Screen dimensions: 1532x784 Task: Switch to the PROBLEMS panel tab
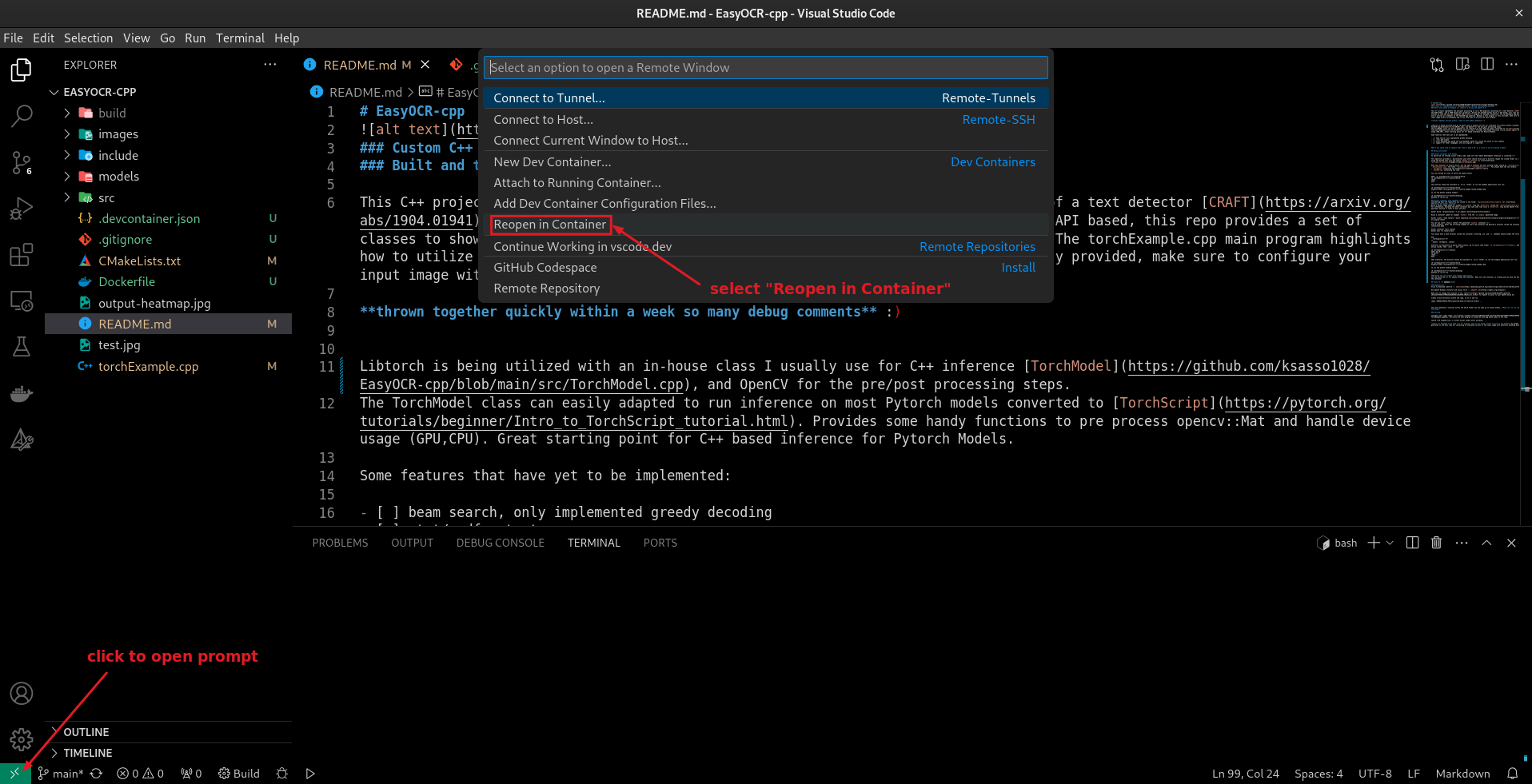[340, 543]
